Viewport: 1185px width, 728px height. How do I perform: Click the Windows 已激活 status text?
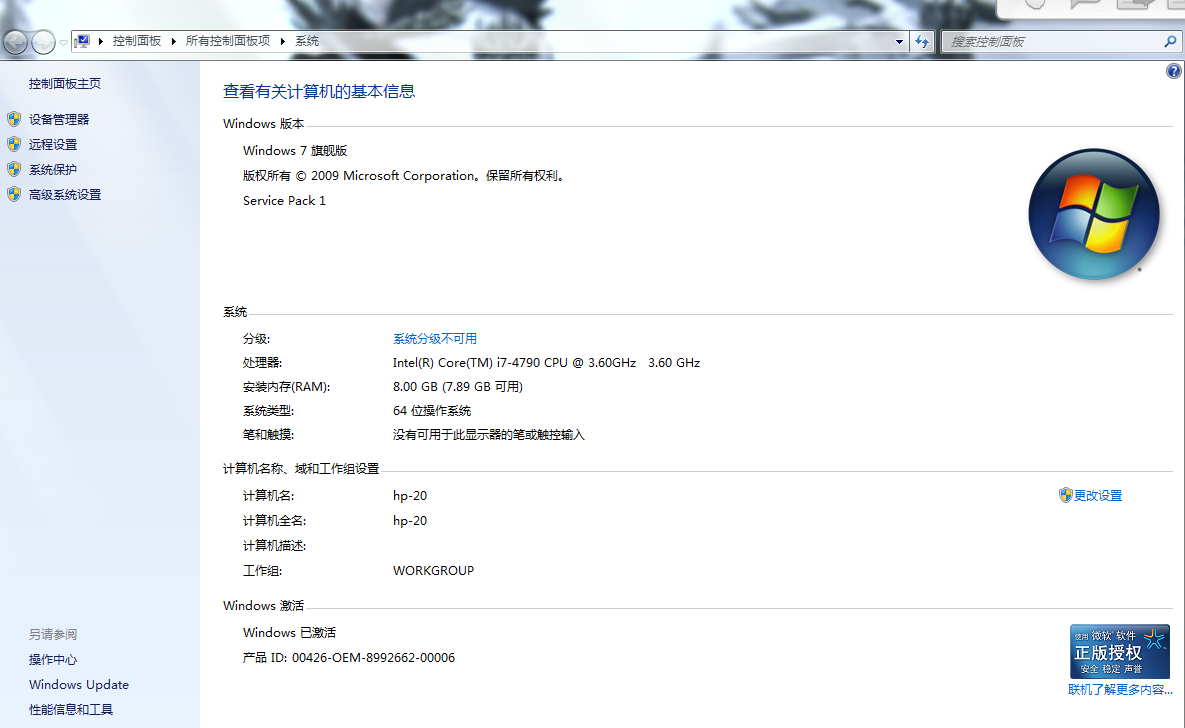[289, 633]
